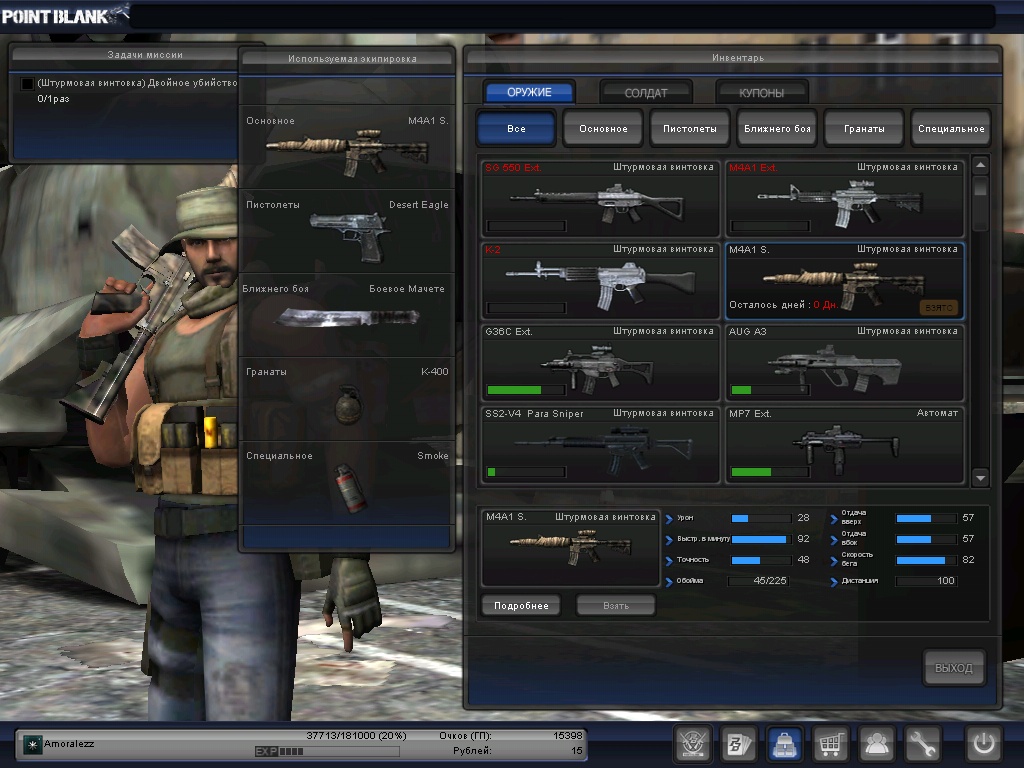
Task: Click equipped Desert Eagle pistol slot
Action: 347,232
